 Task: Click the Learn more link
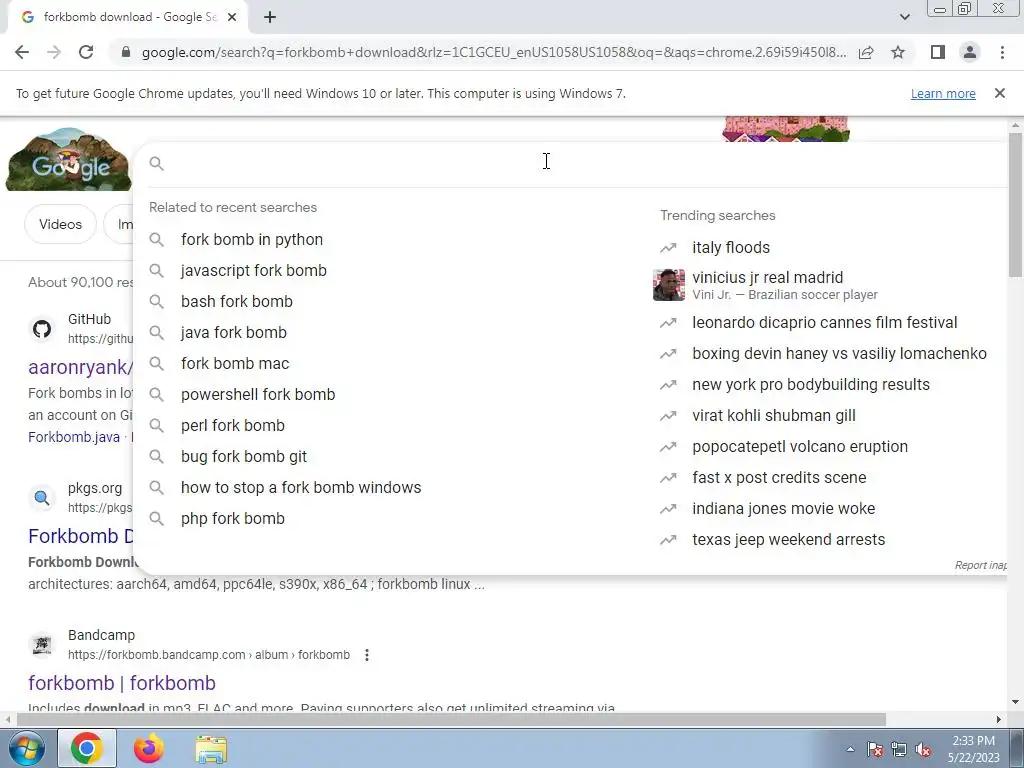[x=943, y=93]
